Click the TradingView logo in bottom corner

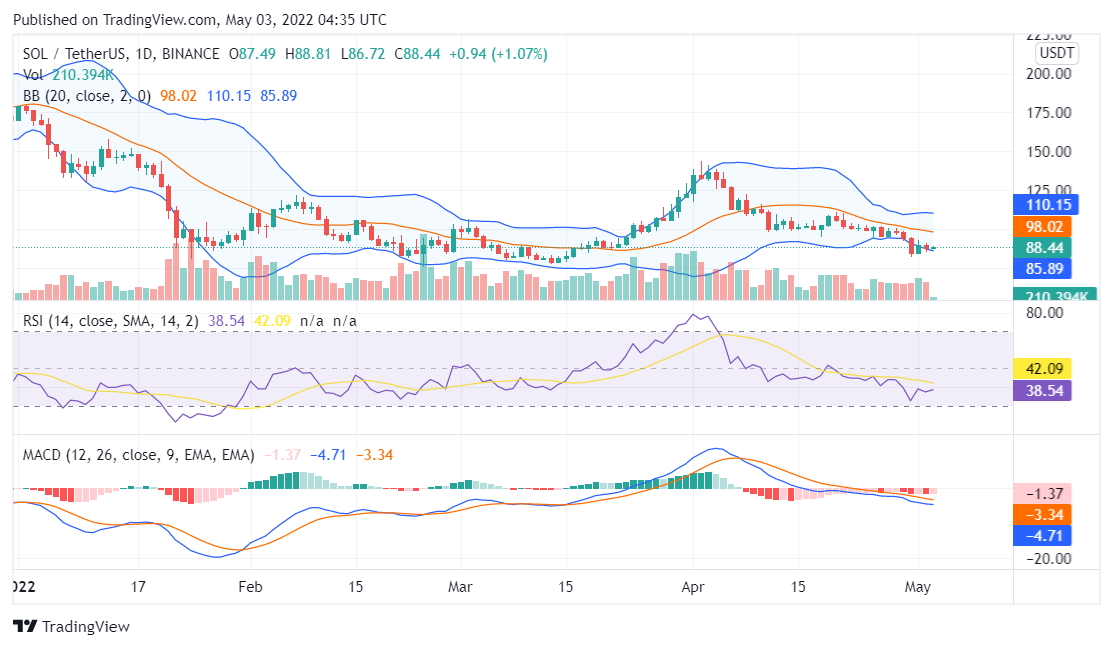tap(26, 627)
